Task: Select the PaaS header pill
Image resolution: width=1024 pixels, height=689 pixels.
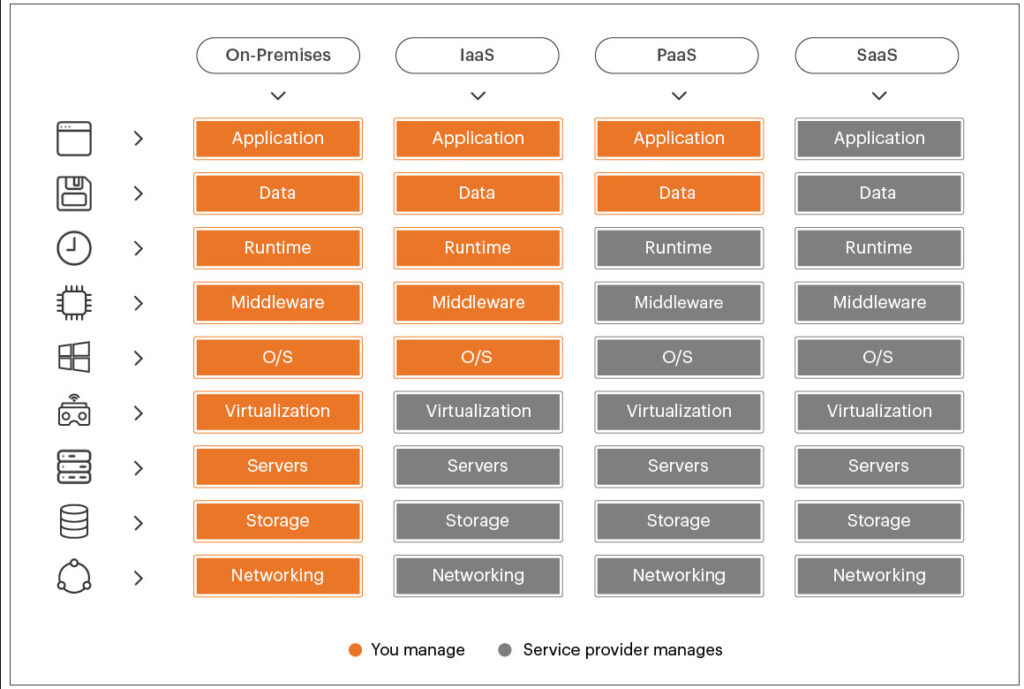Action: tap(677, 56)
